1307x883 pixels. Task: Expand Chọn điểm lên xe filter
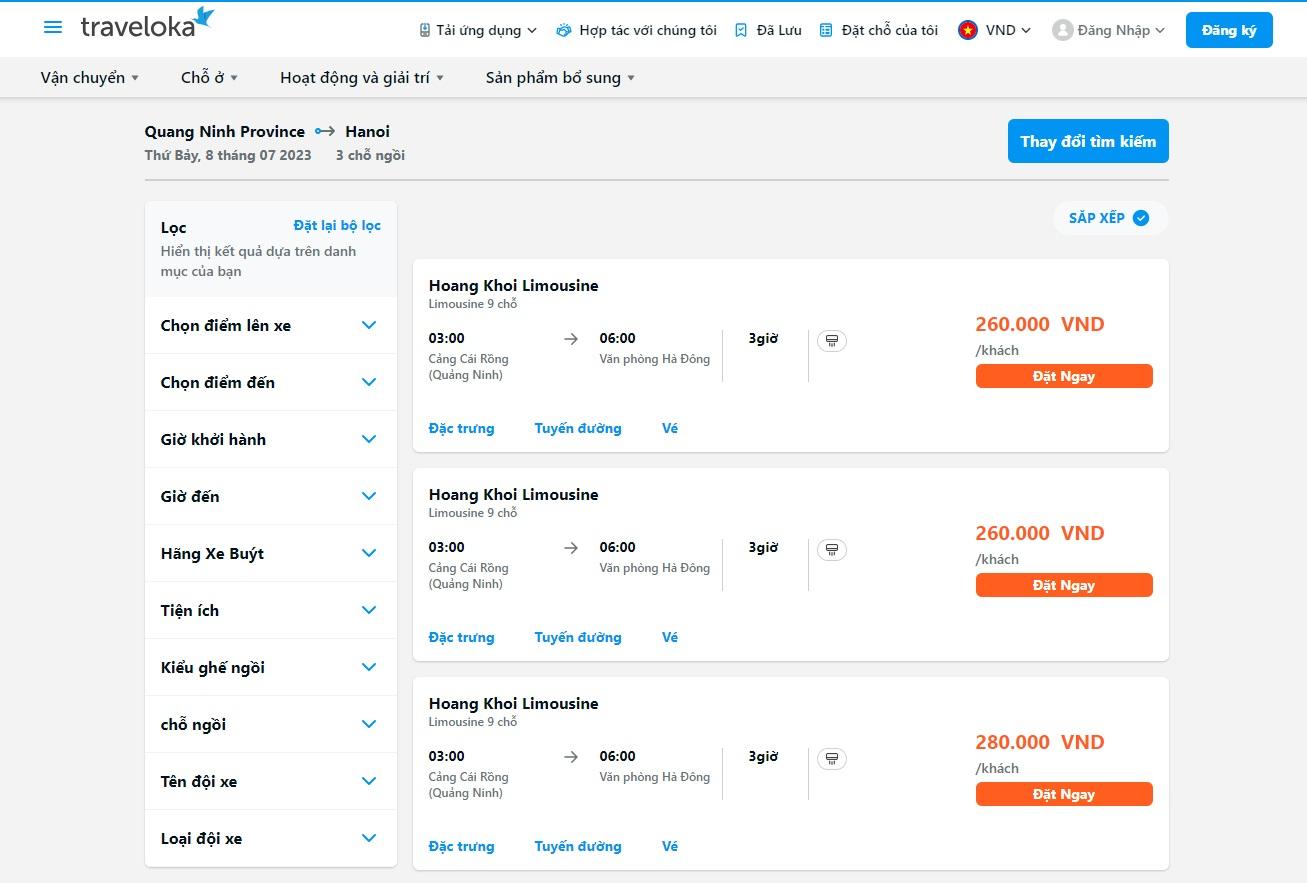[271, 325]
